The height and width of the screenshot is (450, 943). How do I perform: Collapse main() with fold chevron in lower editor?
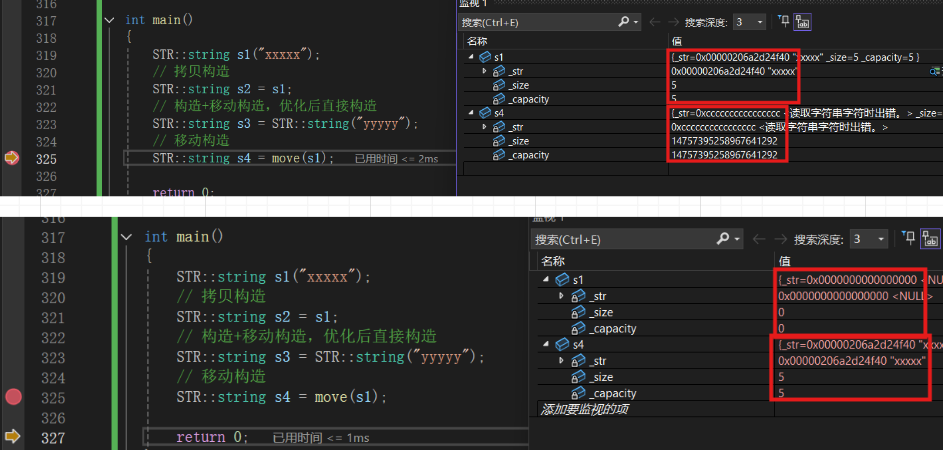pos(126,237)
